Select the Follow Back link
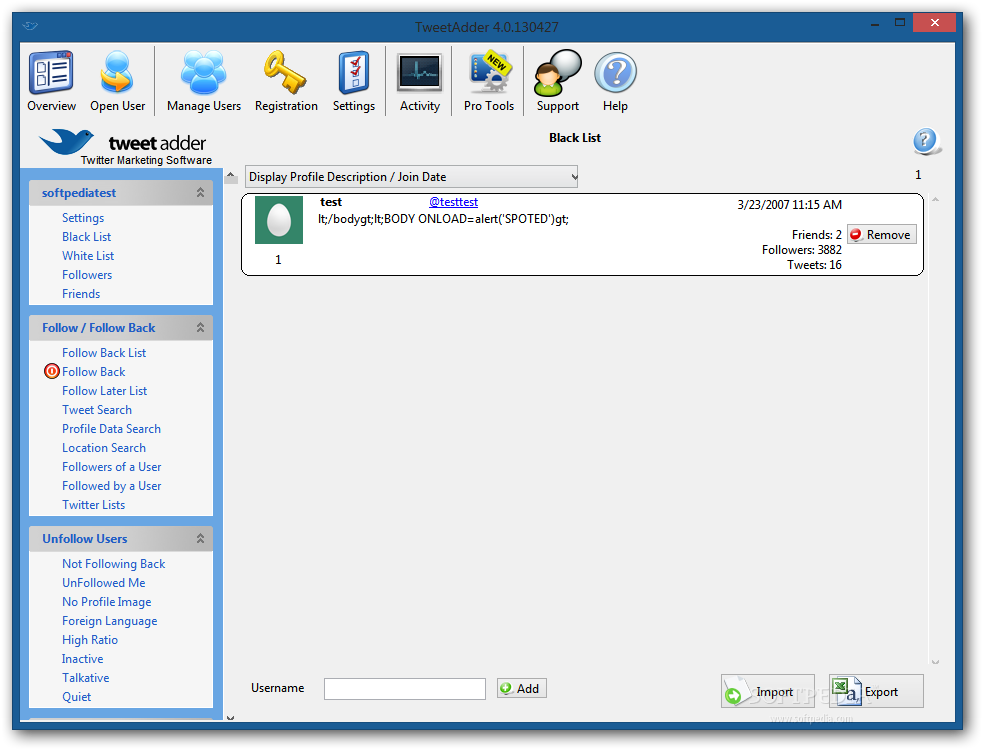Screen dimensions: 983x750 (93, 371)
